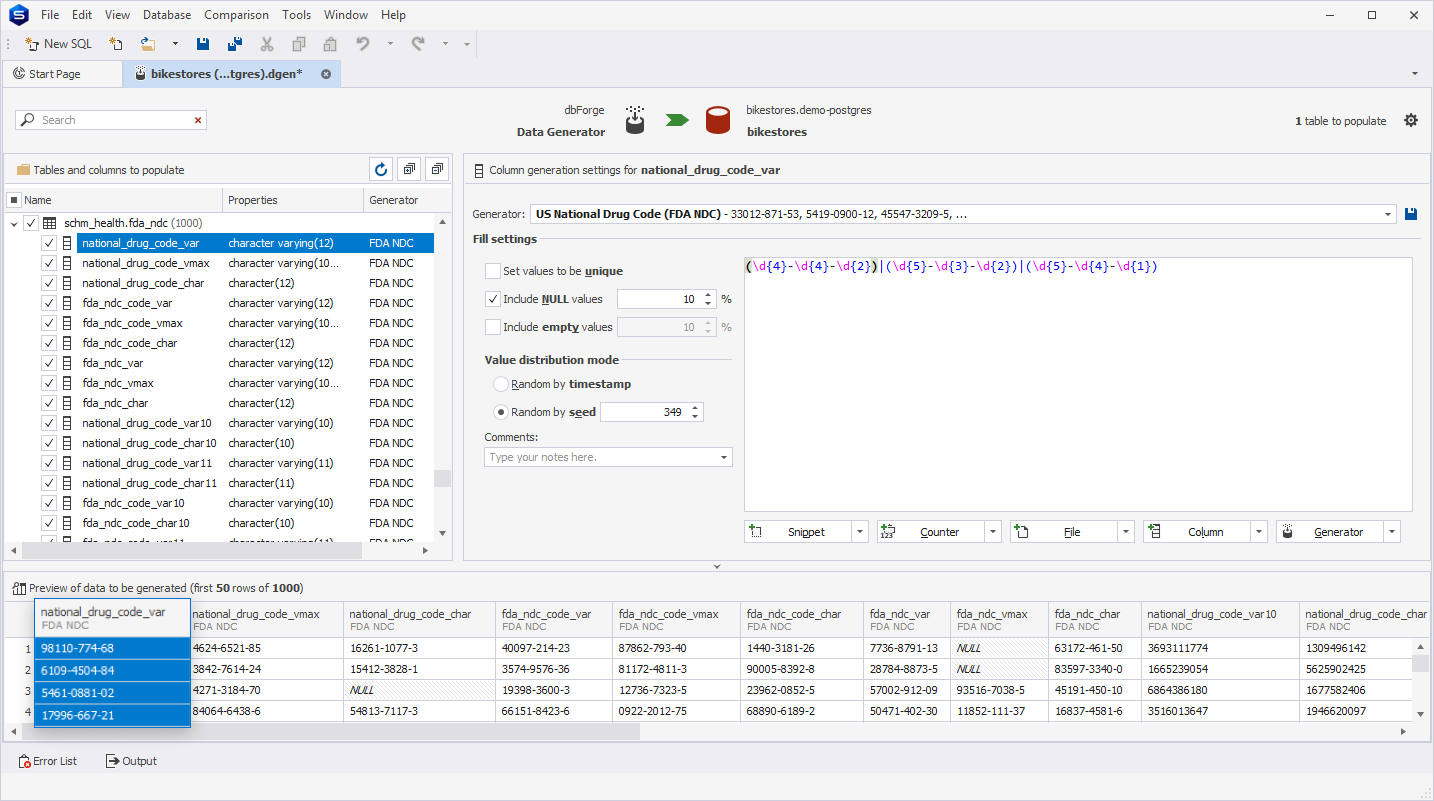Screen dimensions: 1434x801
Task: Expand the Generator button dropdown arrow
Action: click(1392, 532)
